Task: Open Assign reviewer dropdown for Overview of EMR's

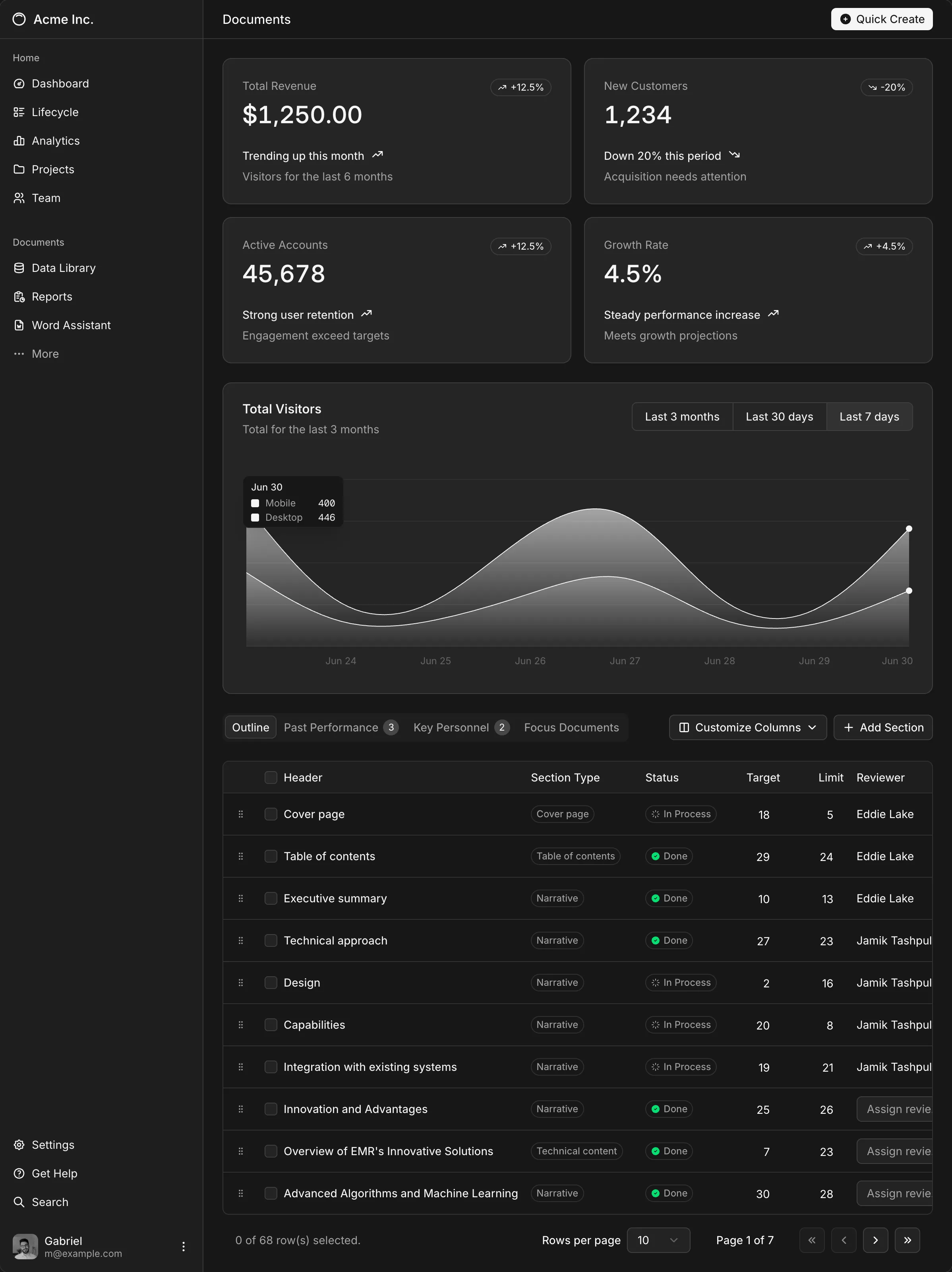Action: (894, 1151)
